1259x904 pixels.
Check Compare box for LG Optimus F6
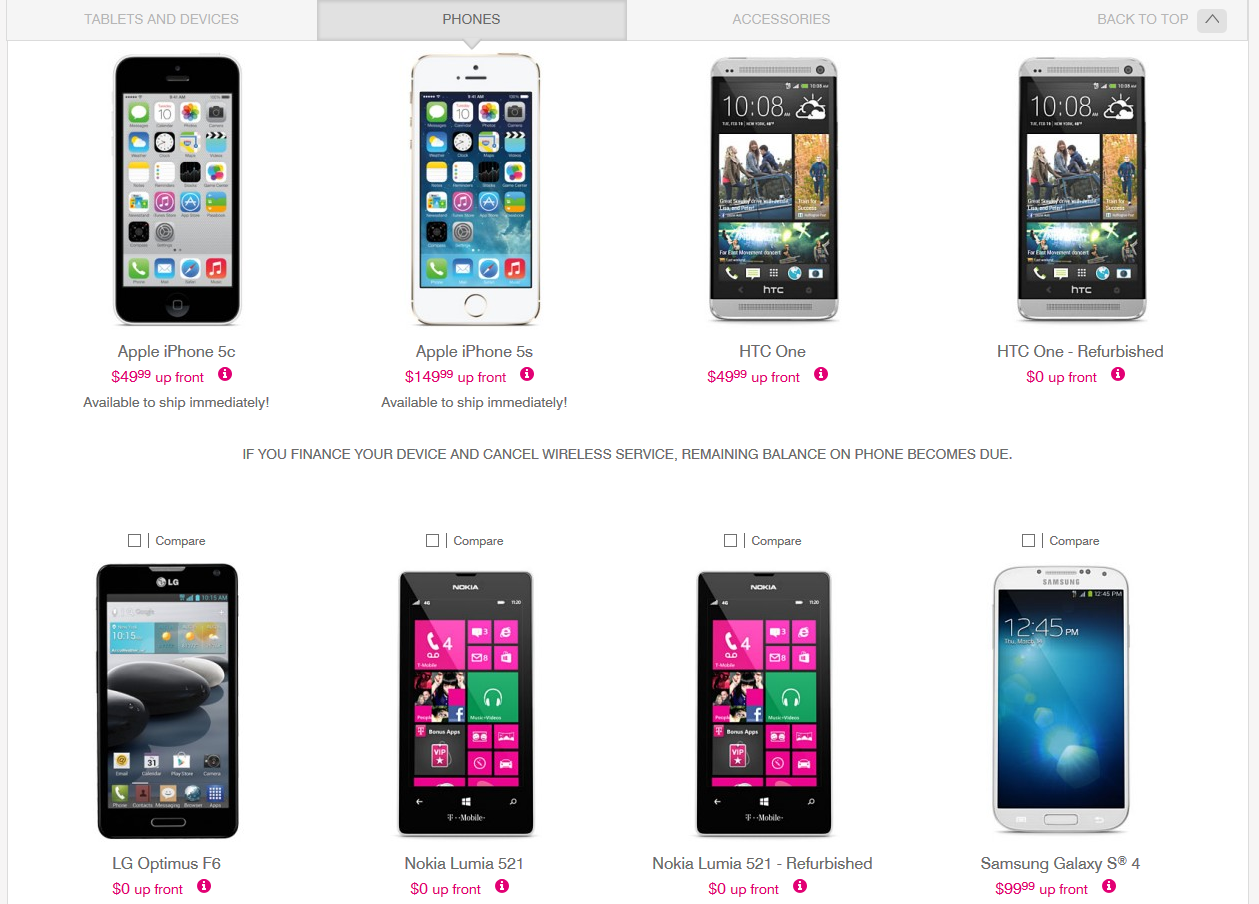[x=134, y=540]
